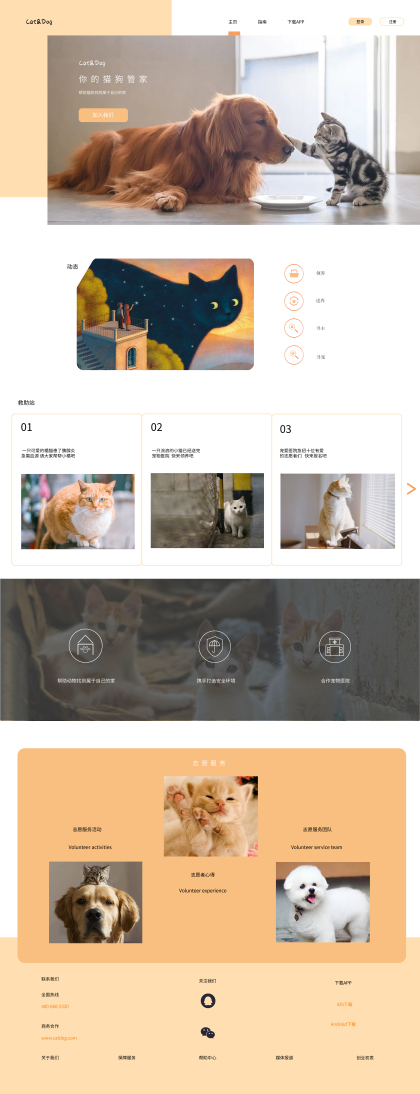Click the white fluffy dog photo
This screenshot has width=420, height=1094.
[x=322, y=902]
